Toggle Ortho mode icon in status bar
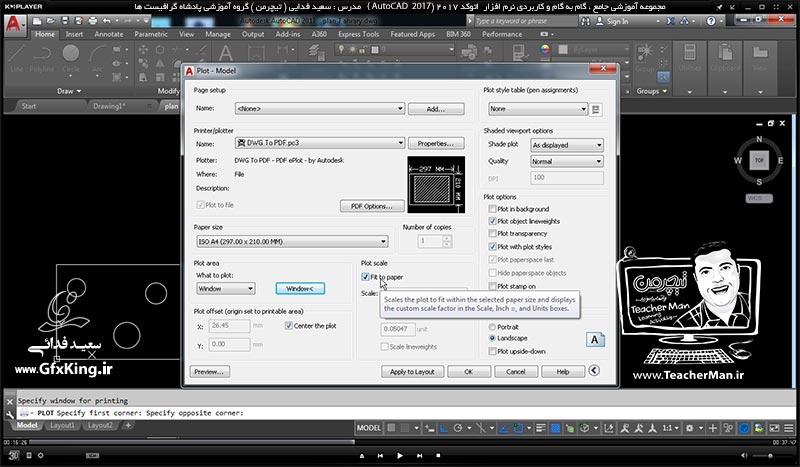 [x=443, y=428]
